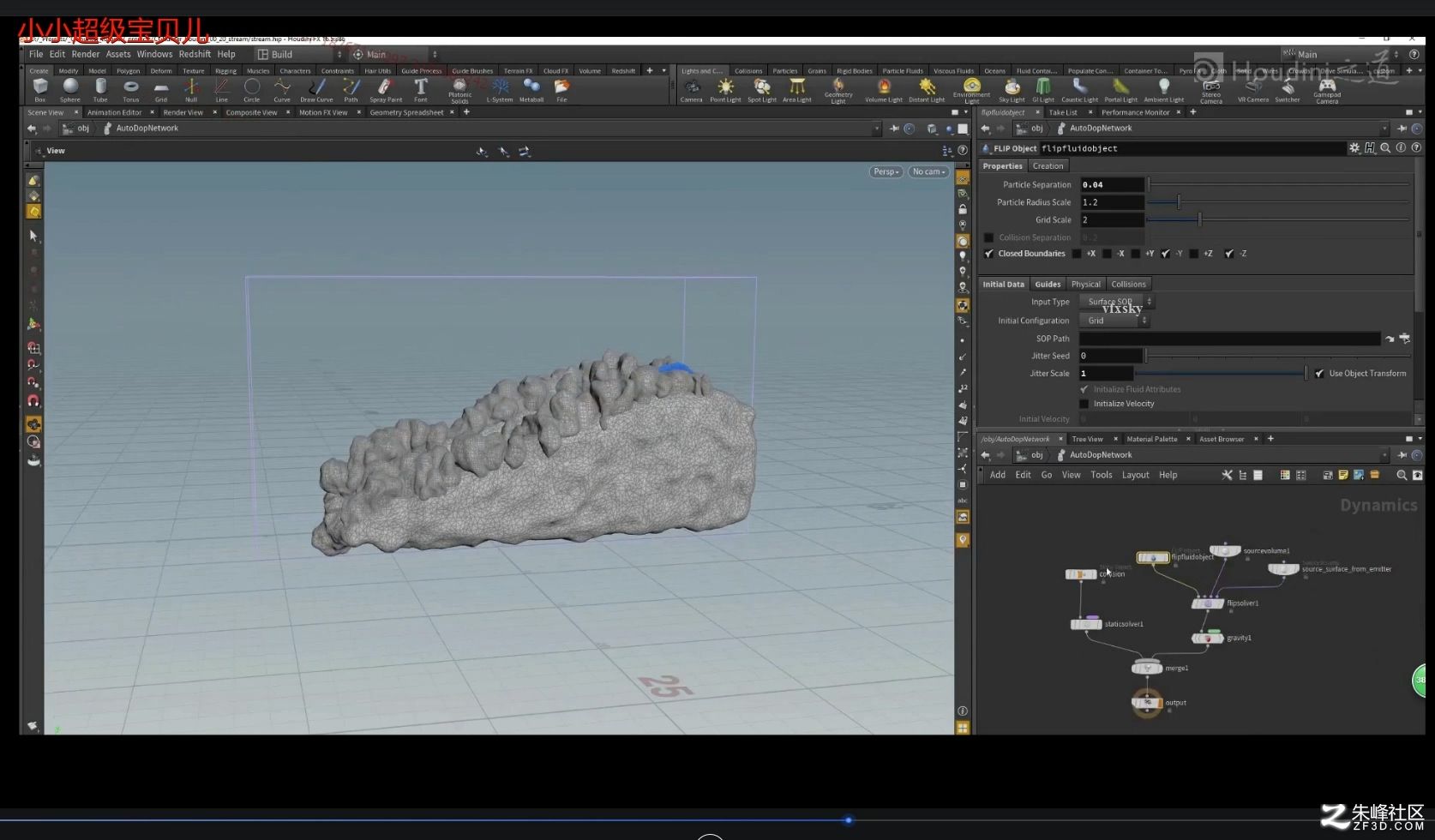Select the staticsolver1 node
1435x840 pixels.
(x=1086, y=624)
